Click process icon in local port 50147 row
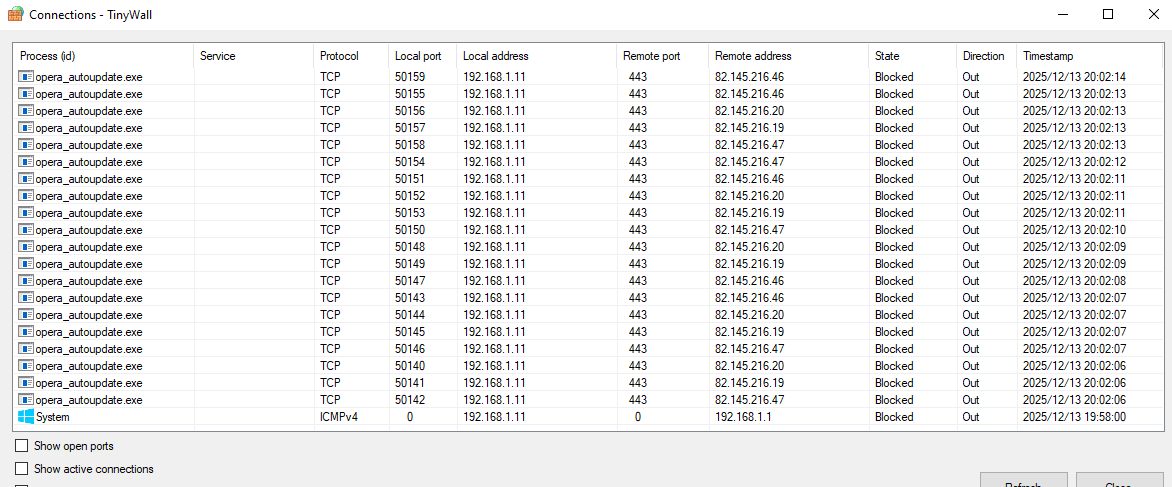The height and width of the screenshot is (487, 1172). click(26, 281)
